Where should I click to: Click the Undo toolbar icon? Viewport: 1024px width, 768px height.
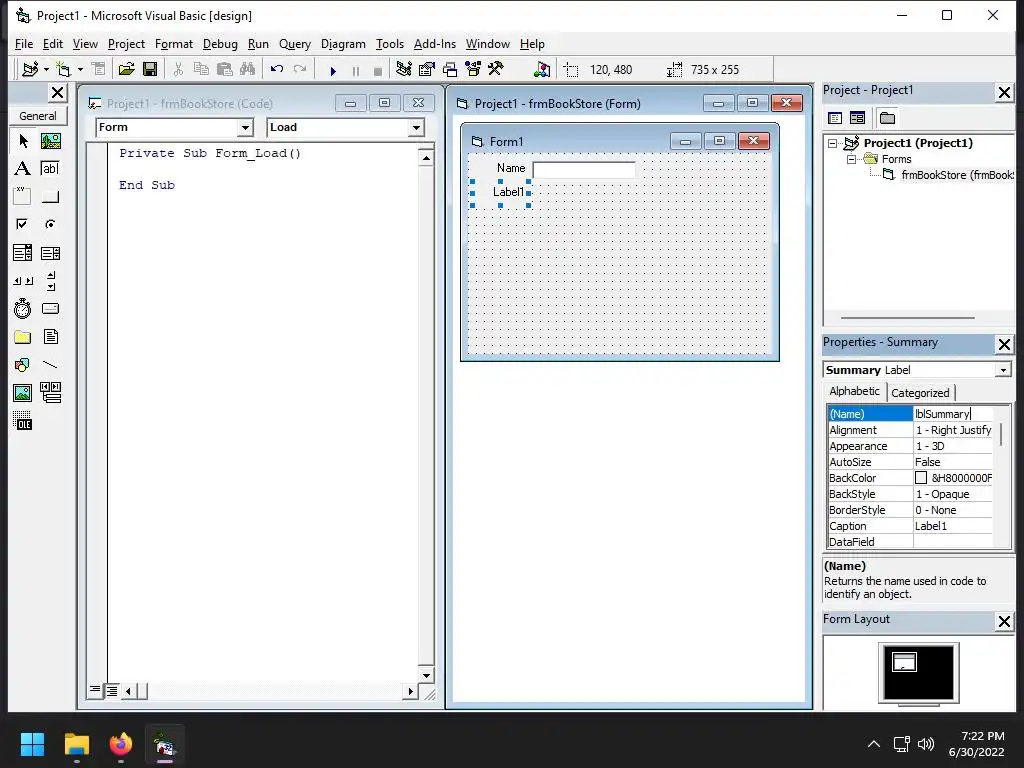277,69
